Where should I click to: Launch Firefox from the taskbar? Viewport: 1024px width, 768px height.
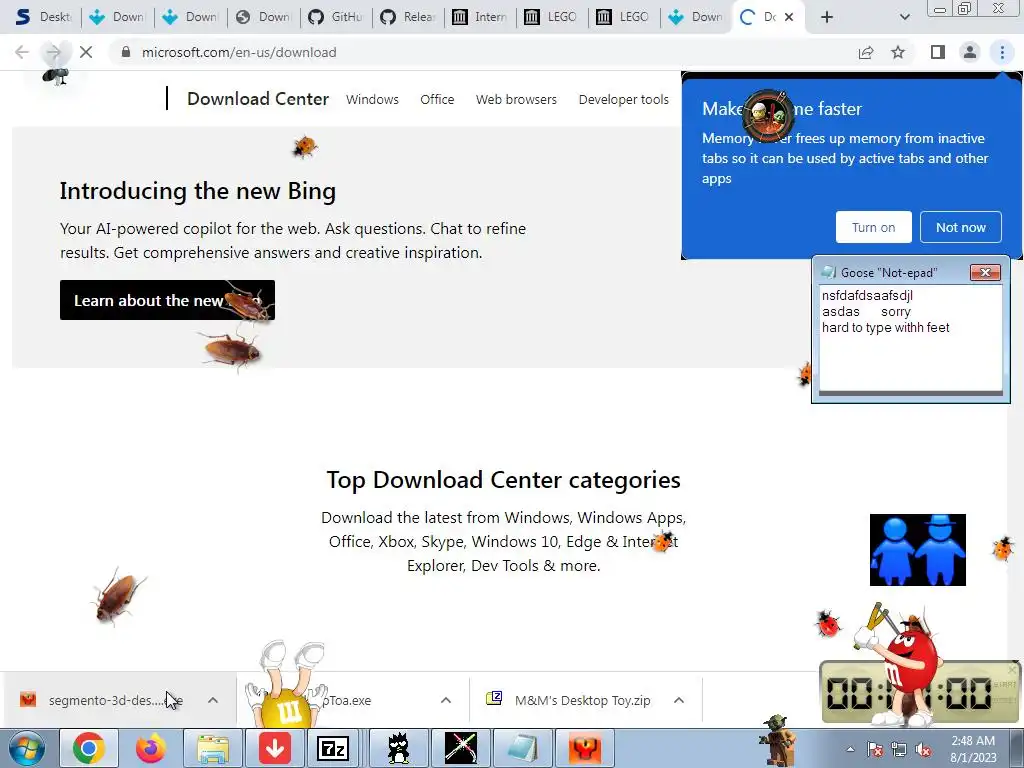(150, 748)
